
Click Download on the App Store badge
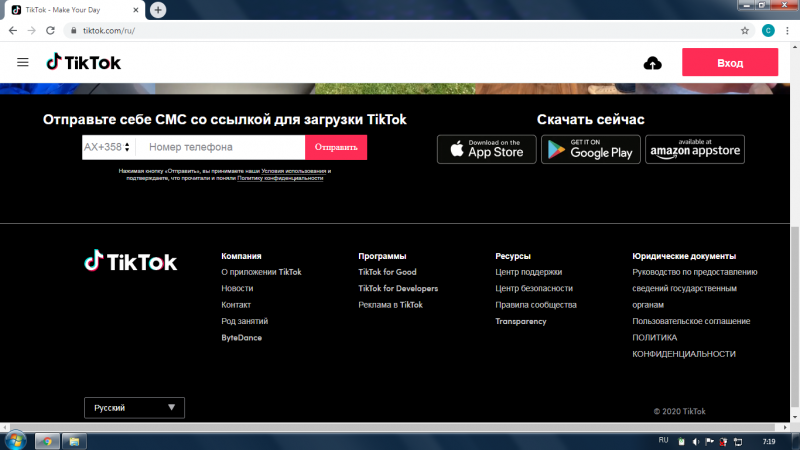click(x=487, y=149)
